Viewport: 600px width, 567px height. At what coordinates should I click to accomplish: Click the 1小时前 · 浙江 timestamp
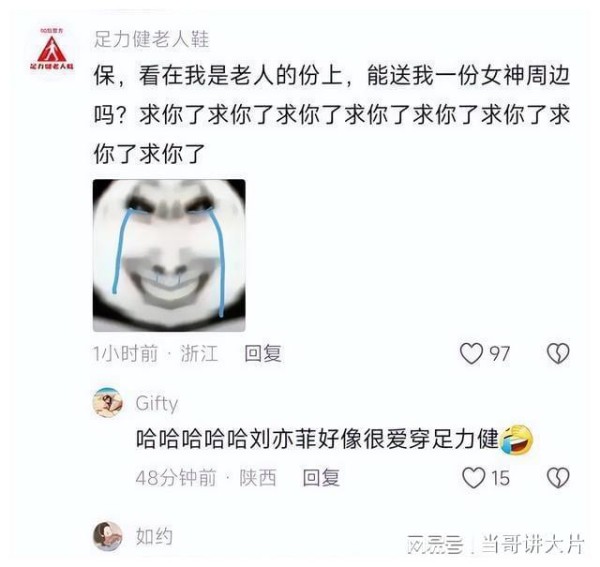[156, 353]
